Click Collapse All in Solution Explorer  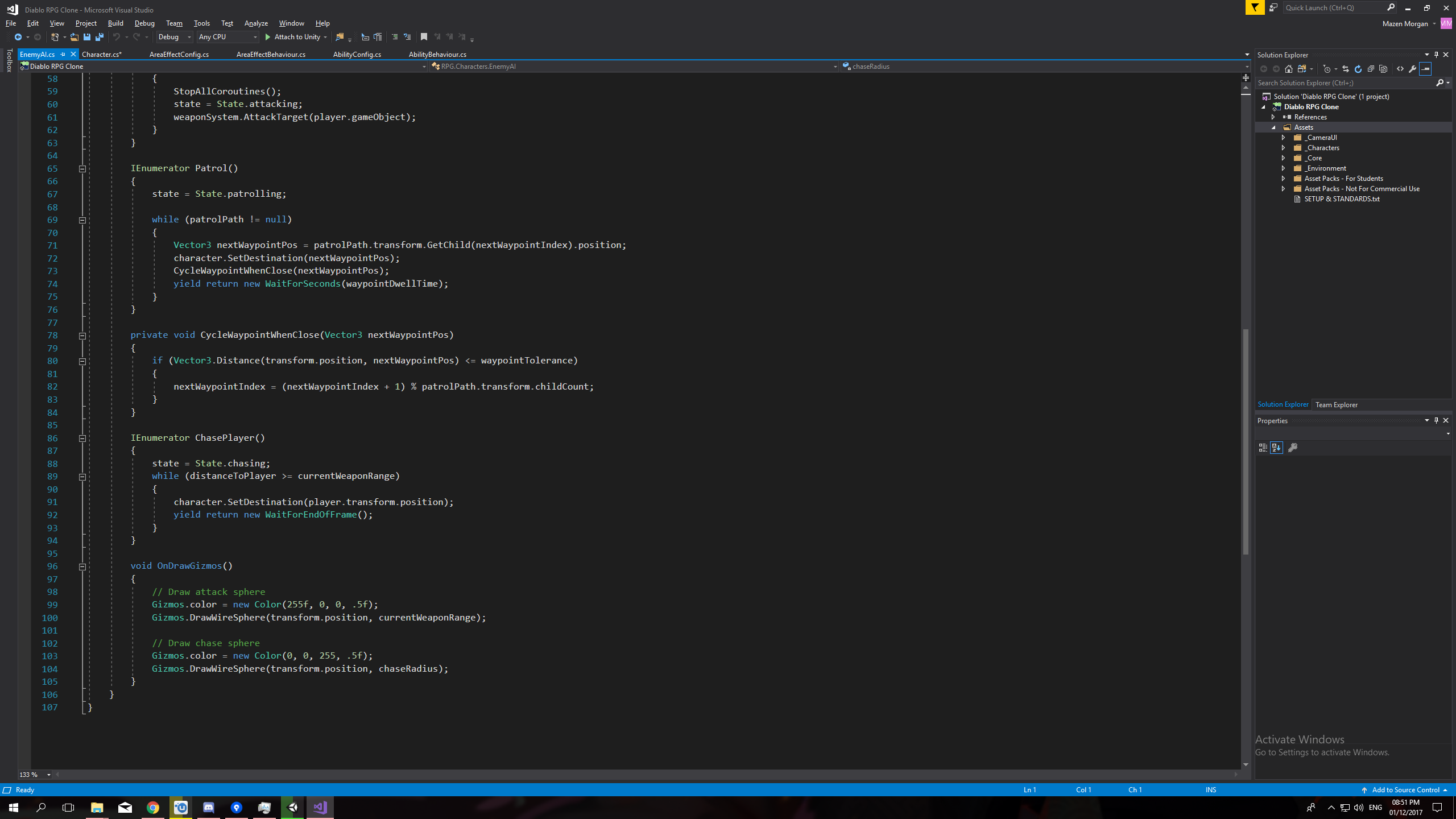(1371, 69)
